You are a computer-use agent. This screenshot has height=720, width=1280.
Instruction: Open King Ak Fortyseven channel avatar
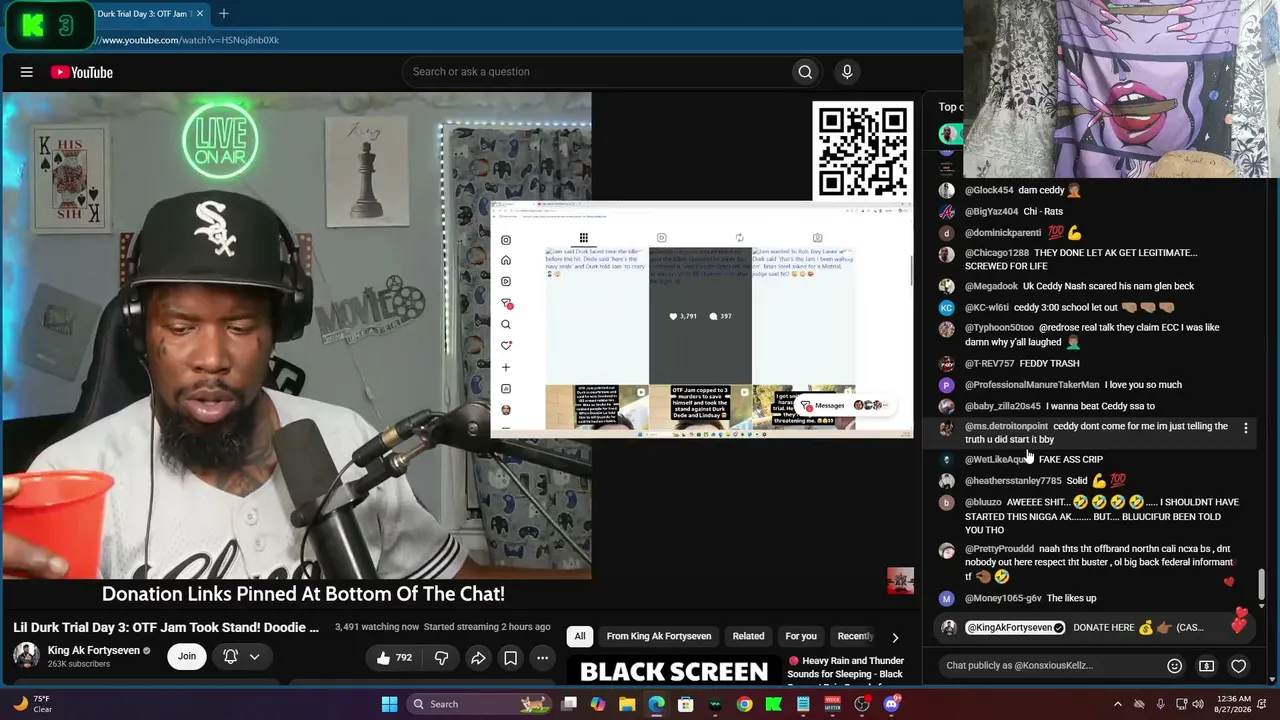26,656
